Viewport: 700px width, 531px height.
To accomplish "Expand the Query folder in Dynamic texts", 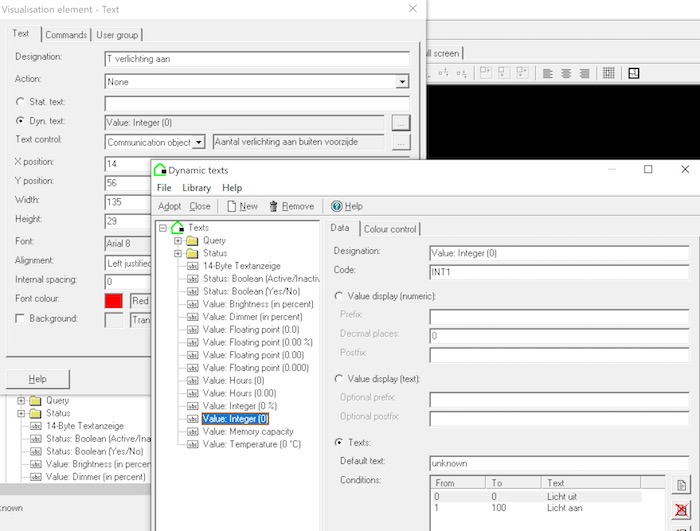I will click(x=178, y=241).
